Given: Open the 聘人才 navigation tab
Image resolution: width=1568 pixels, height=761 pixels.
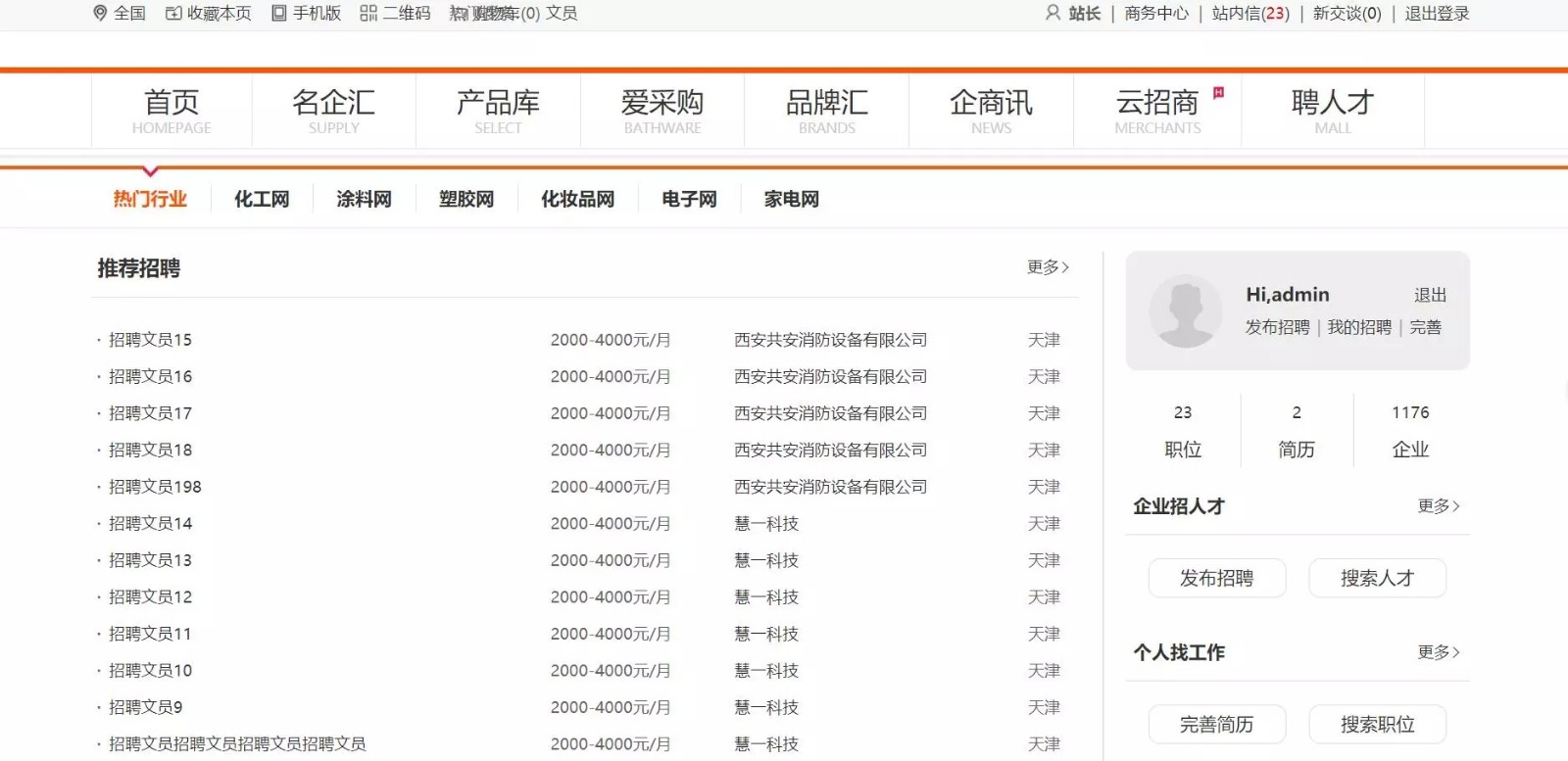Looking at the screenshot, I should (x=1332, y=110).
